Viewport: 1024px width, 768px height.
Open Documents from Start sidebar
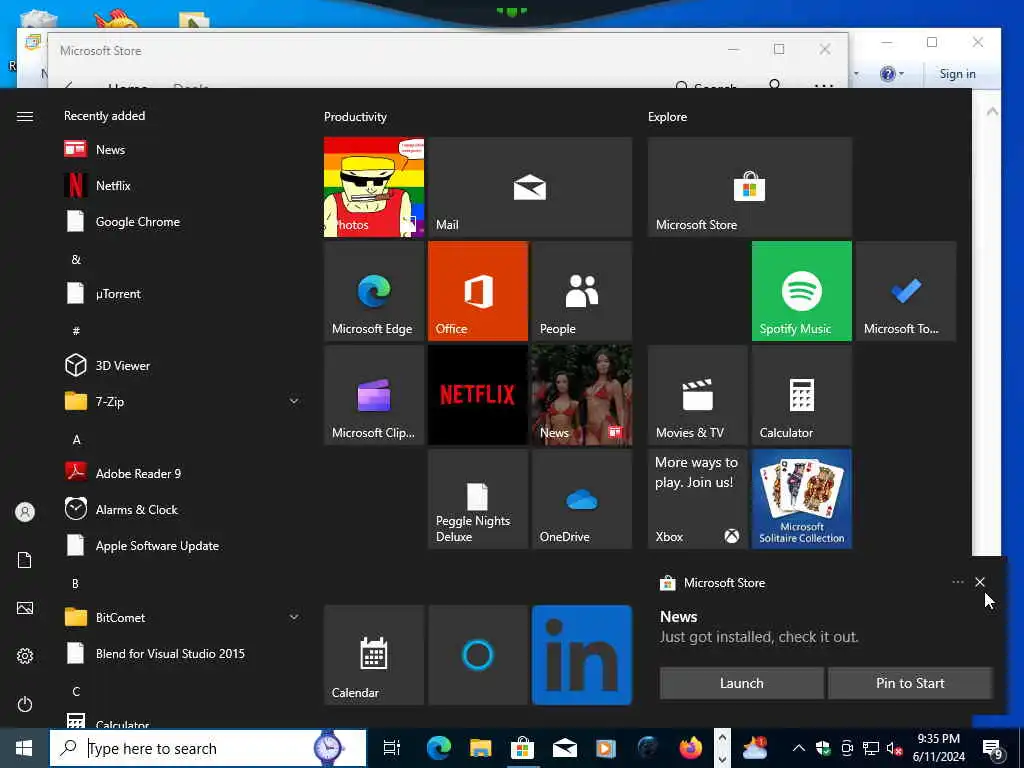point(25,560)
